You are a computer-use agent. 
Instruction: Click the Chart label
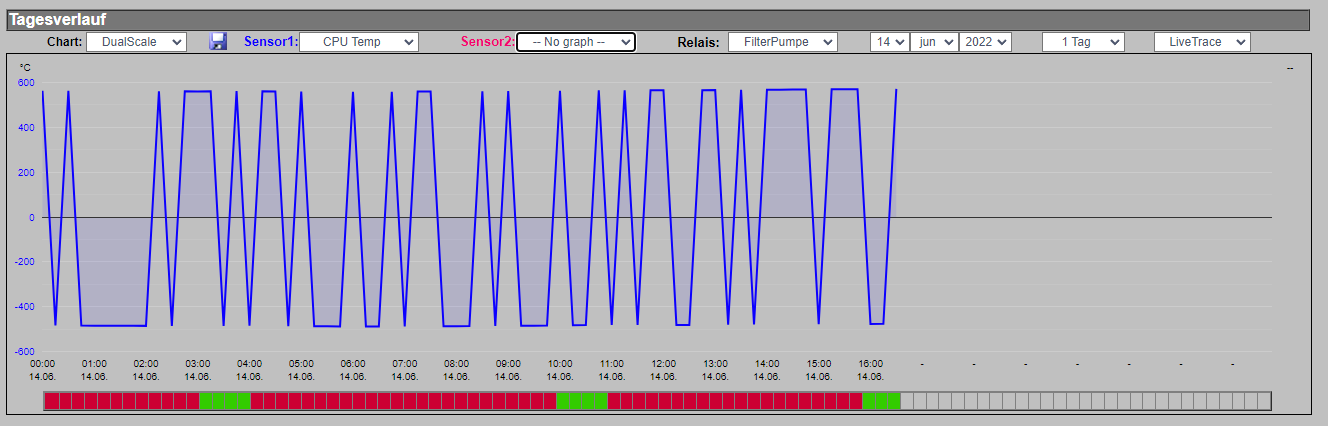point(64,43)
